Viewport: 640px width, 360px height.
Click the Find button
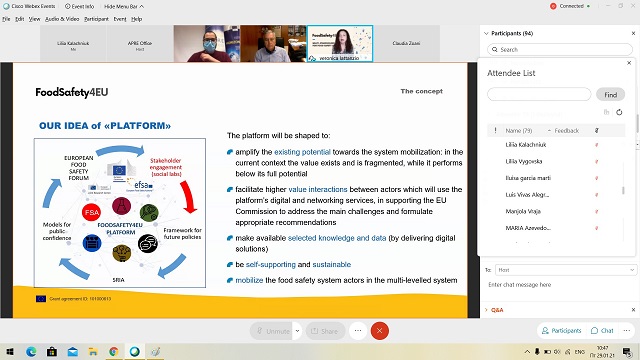[x=610, y=95]
